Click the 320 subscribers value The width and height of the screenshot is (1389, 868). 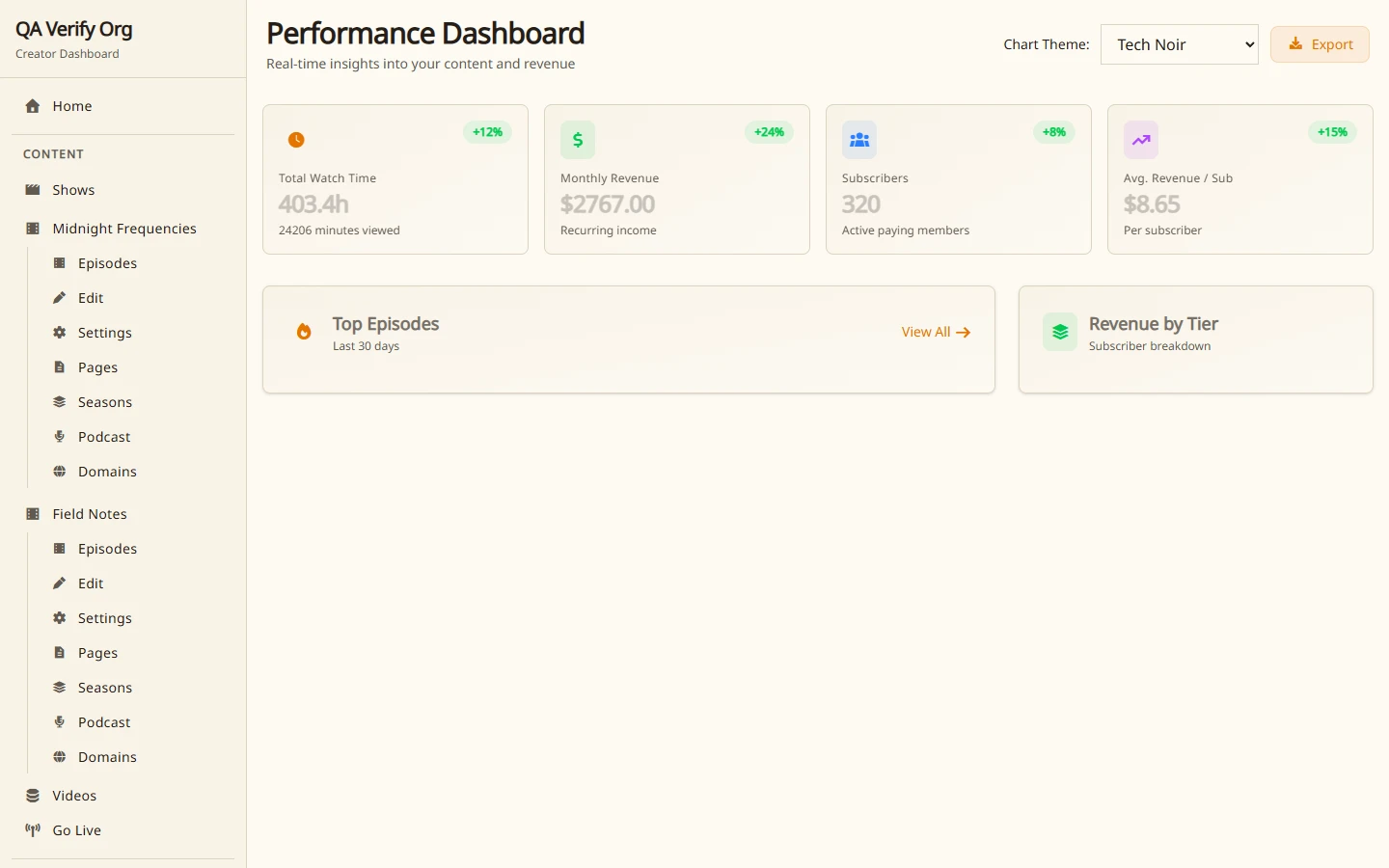pos(861,204)
